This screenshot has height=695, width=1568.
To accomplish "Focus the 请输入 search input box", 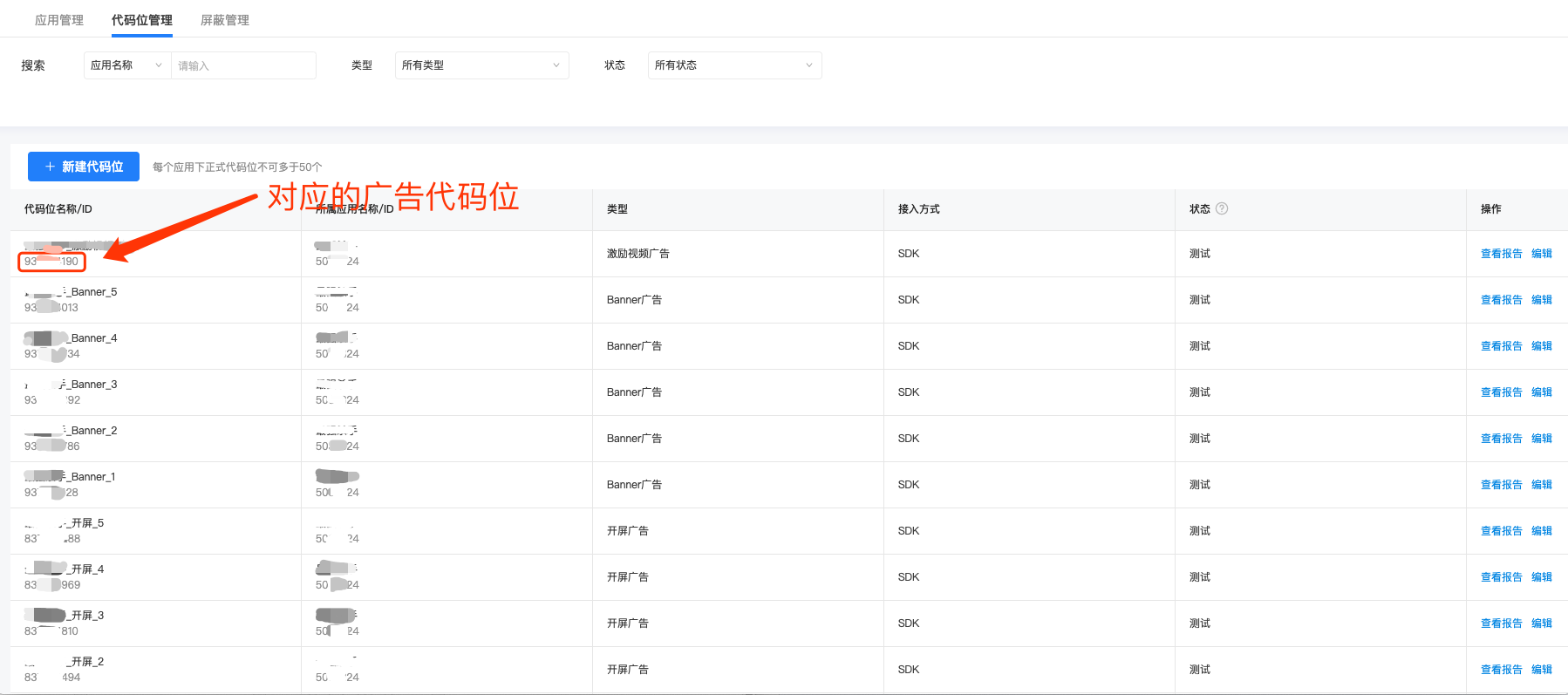I will click(243, 65).
